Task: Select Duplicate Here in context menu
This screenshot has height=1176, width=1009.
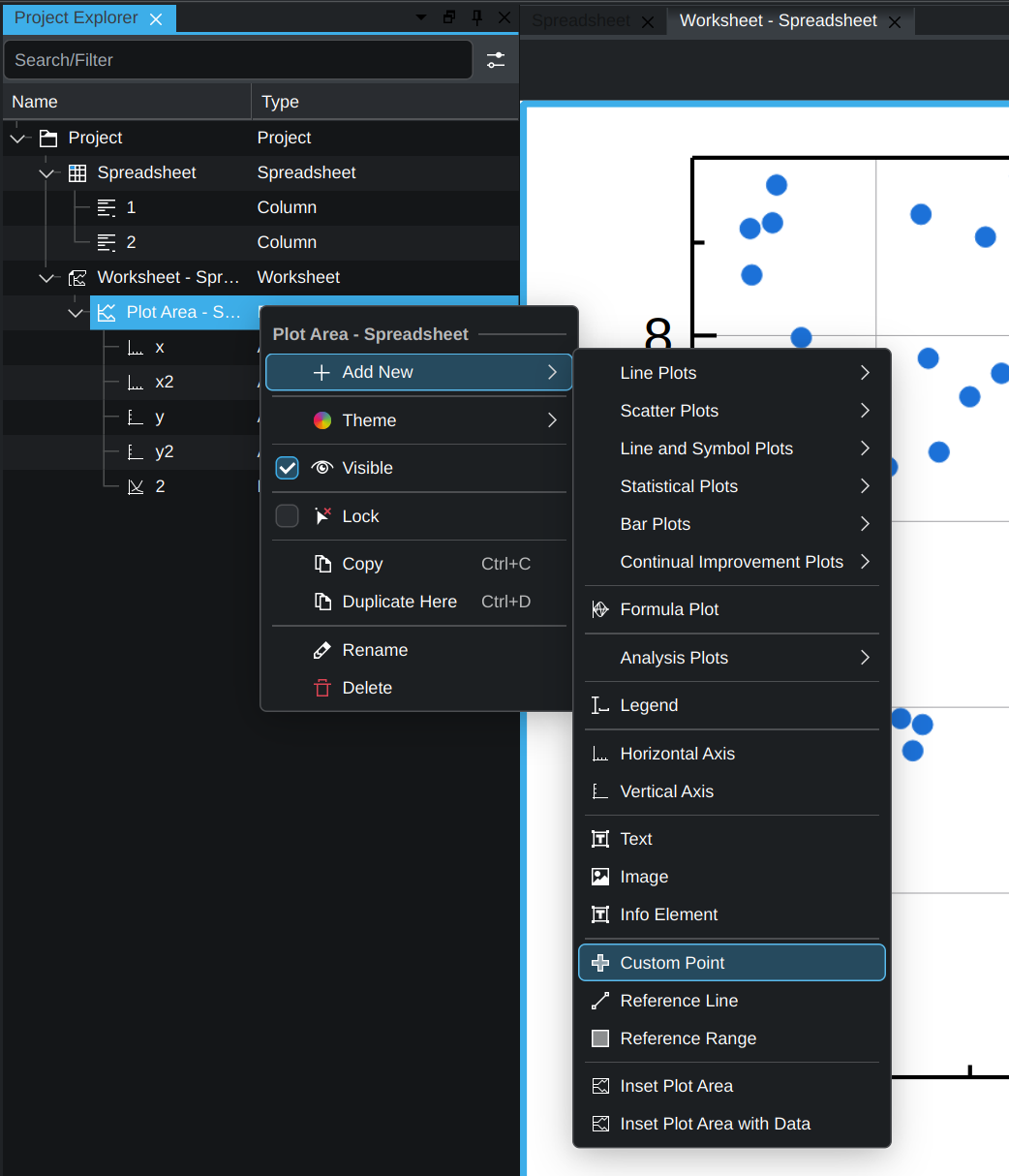Action: [x=399, y=602]
